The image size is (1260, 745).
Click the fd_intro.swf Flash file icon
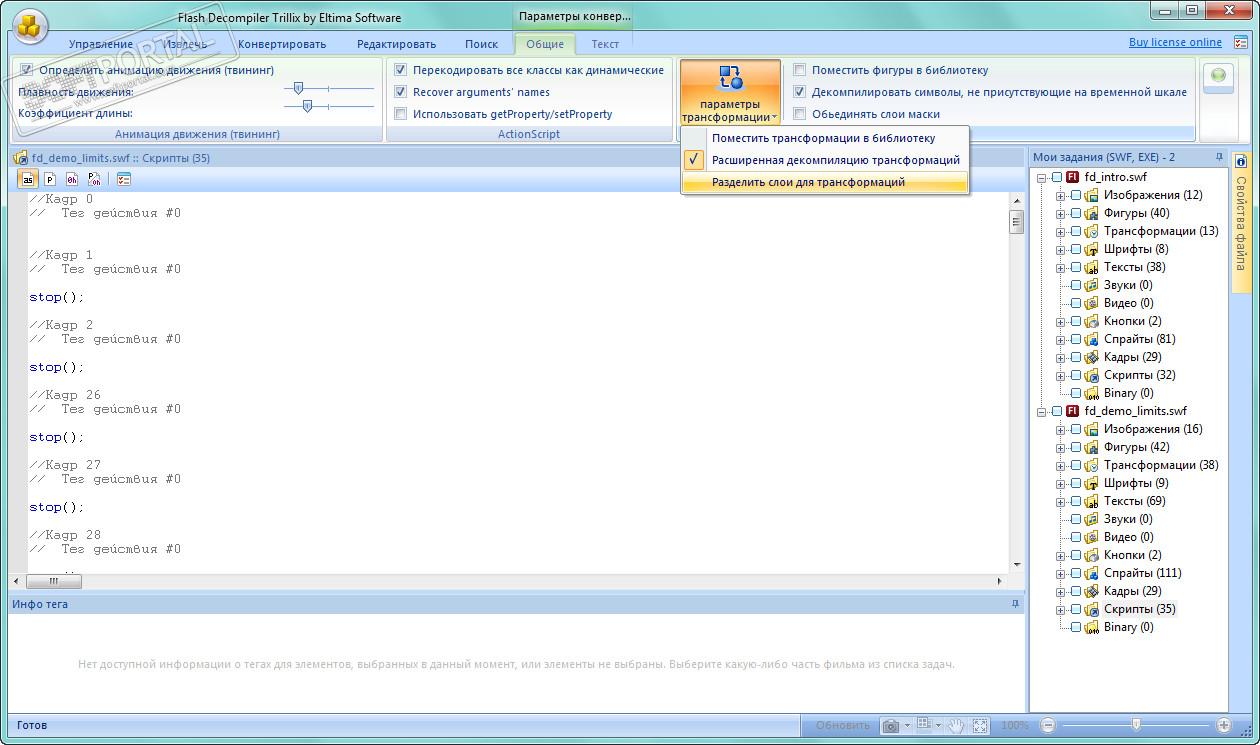pos(1073,177)
